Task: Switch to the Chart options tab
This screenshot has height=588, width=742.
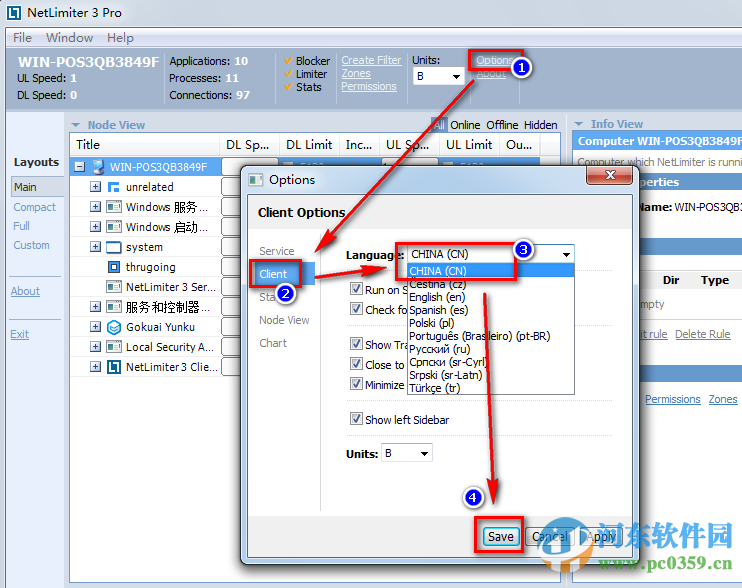Action: tap(273, 343)
